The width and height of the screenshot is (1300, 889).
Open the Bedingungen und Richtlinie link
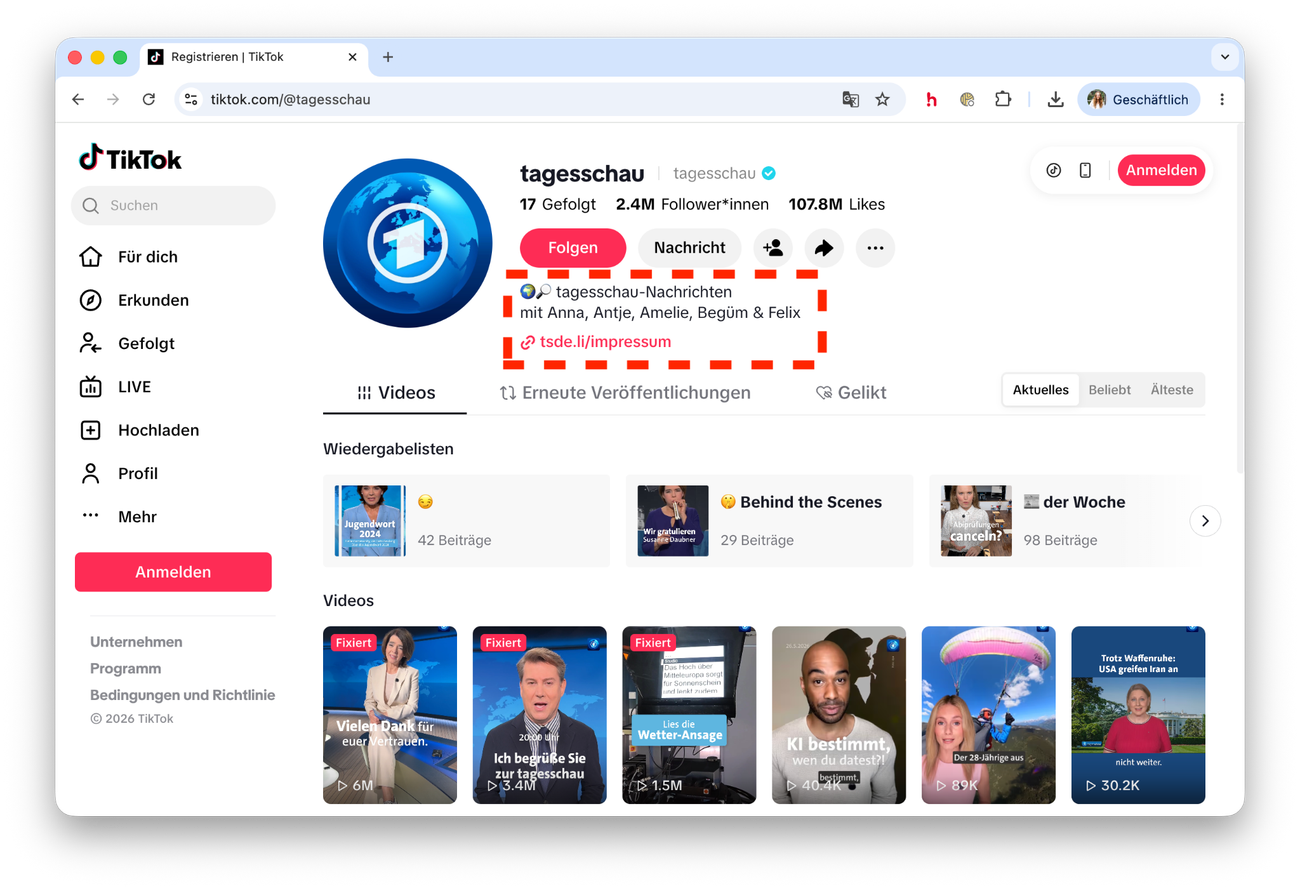pyautogui.click(x=183, y=695)
